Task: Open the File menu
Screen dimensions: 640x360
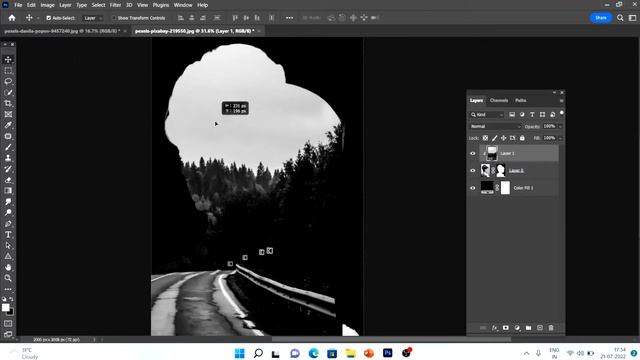Action: (18, 5)
